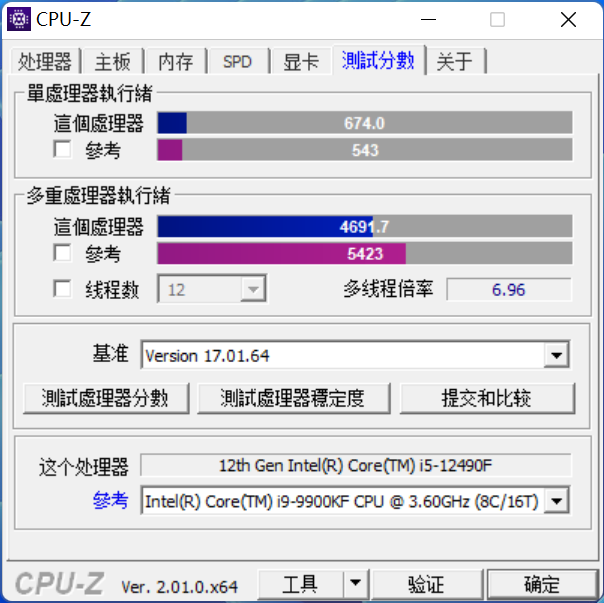
Task: Enable the multi-thread 參考 checkbox
Action: pos(62,253)
